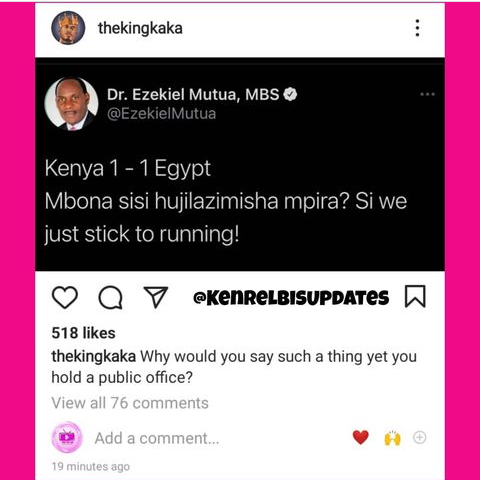This screenshot has width=480, height=480.
Task: Open thekingkaka's profile picture
Action: coord(68,28)
